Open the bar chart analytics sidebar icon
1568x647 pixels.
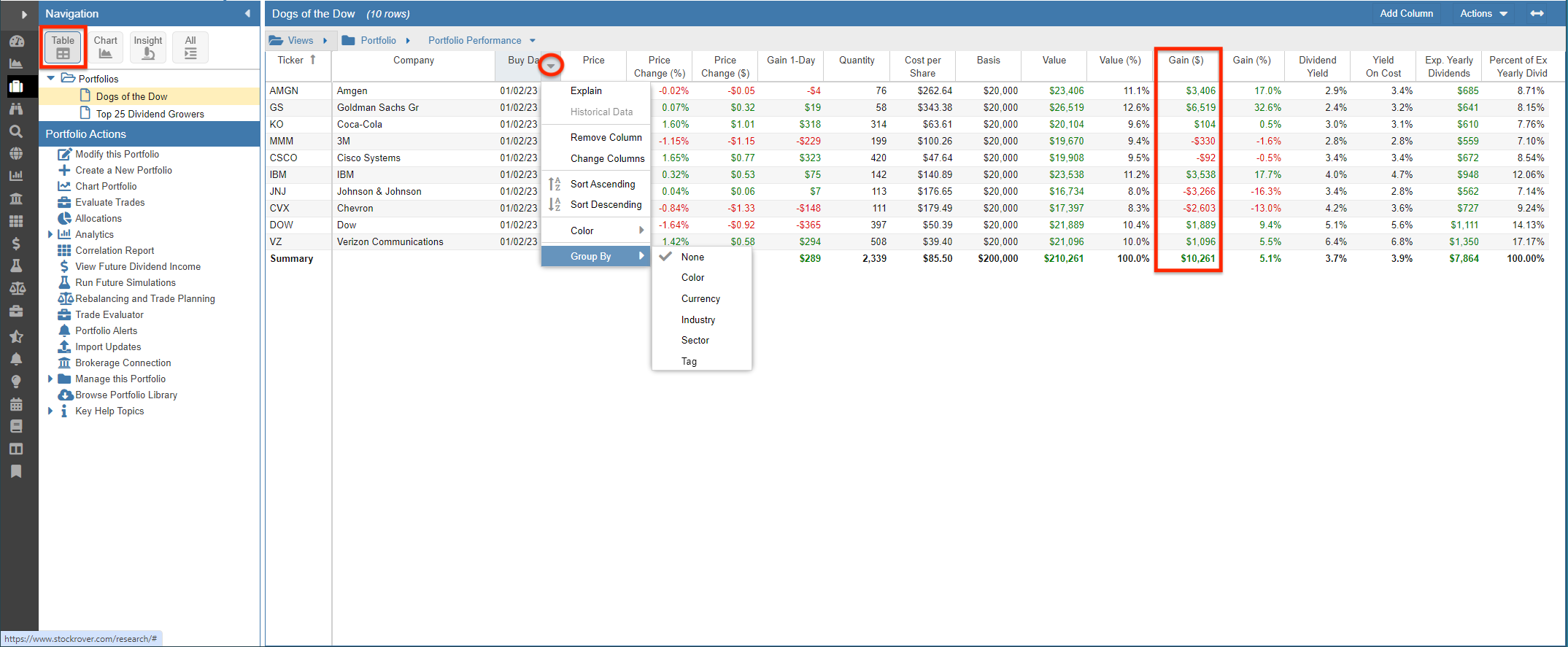pyautogui.click(x=16, y=176)
